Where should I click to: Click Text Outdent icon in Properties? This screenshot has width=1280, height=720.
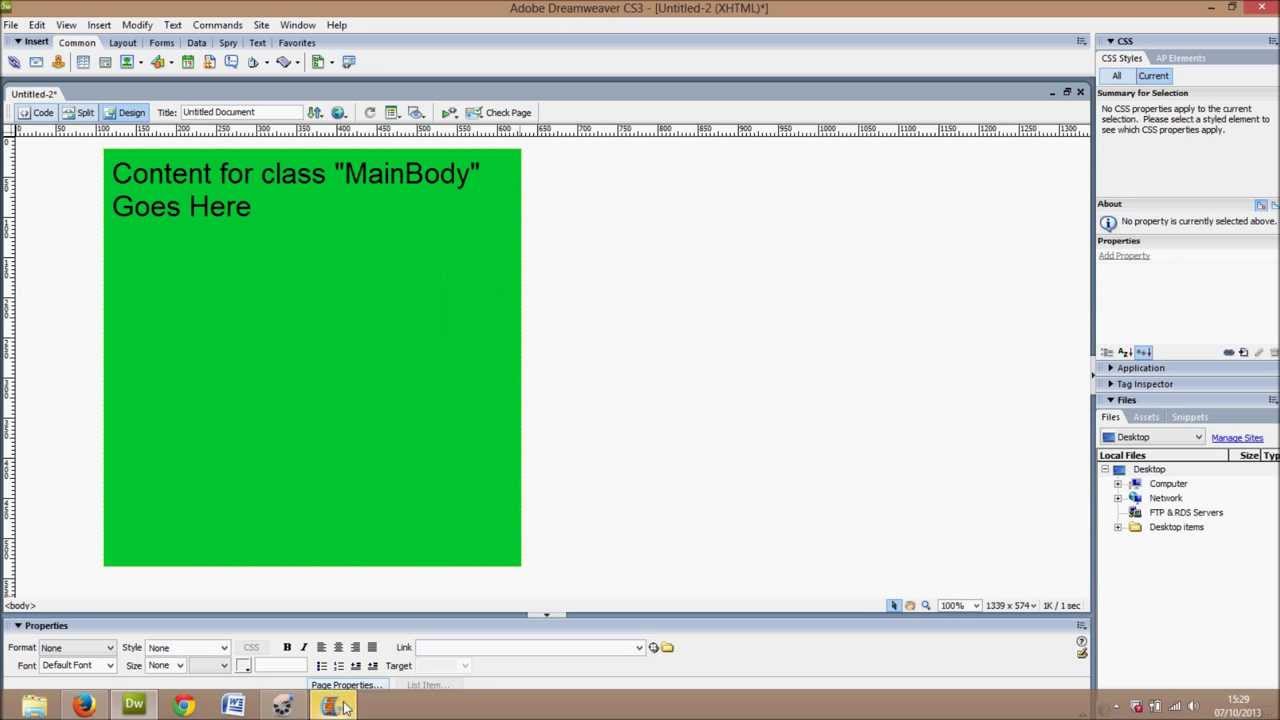[355, 666]
